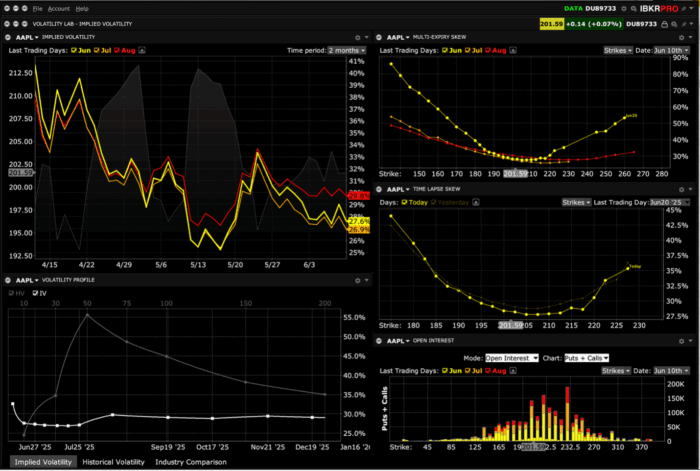Image resolution: width=700 pixels, height=471 pixels.
Task: Click round icon left of AAPL Volatility Profile
Action: (x=8, y=280)
